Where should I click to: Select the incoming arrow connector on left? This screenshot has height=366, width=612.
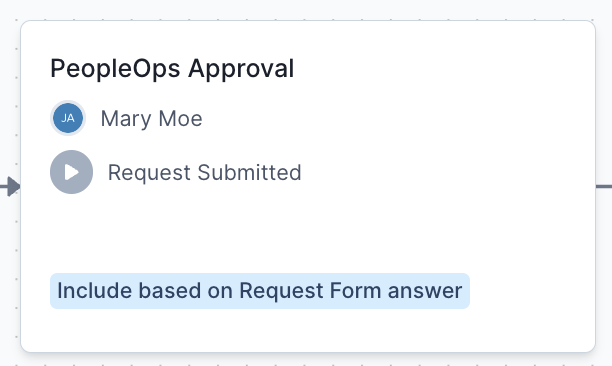pos(10,187)
